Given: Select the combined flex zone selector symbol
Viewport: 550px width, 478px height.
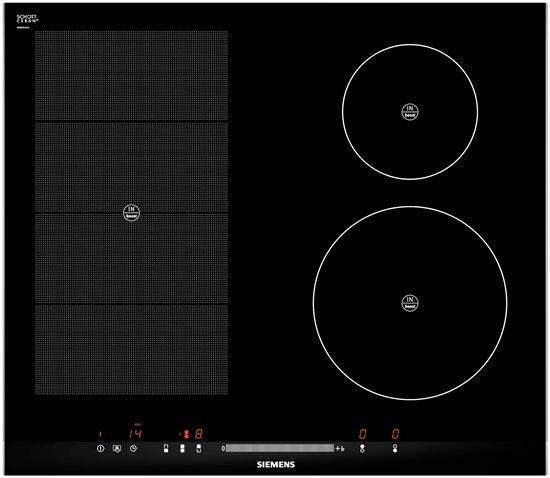Looking at the screenshot, I should click(x=182, y=448).
